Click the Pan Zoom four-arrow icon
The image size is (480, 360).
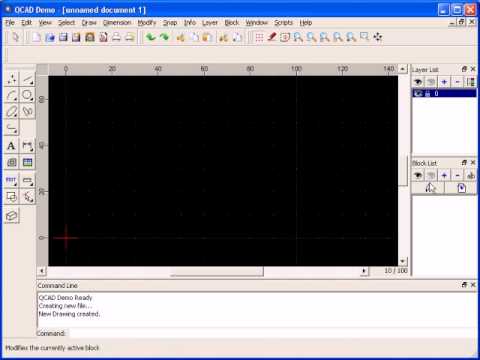click(x=378, y=37)
